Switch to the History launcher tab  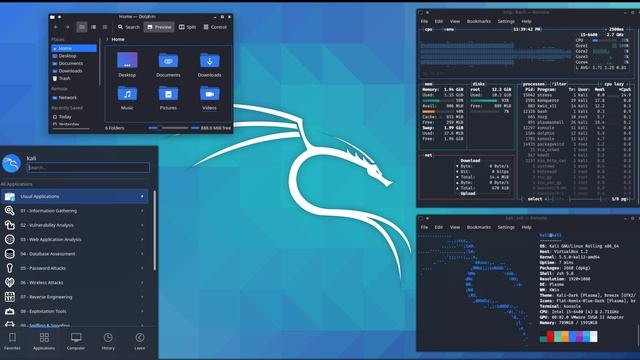coord(108,341)
